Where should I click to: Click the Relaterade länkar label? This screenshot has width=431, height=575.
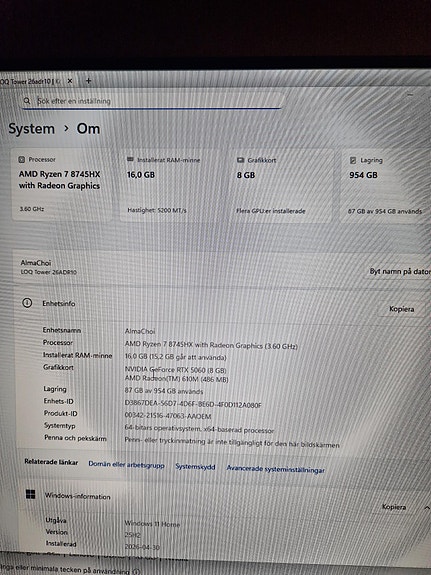(x=51, y=462)
